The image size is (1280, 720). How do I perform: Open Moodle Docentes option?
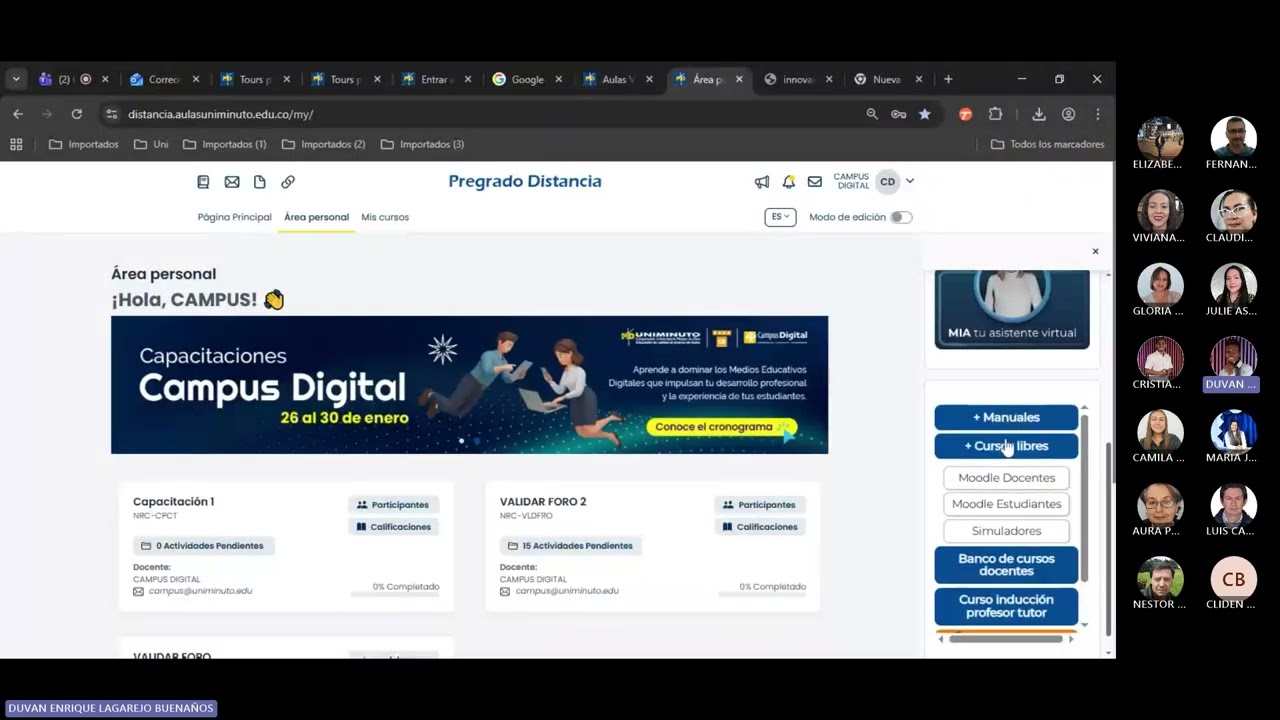pyautogui.click(x=1006, y=478)
